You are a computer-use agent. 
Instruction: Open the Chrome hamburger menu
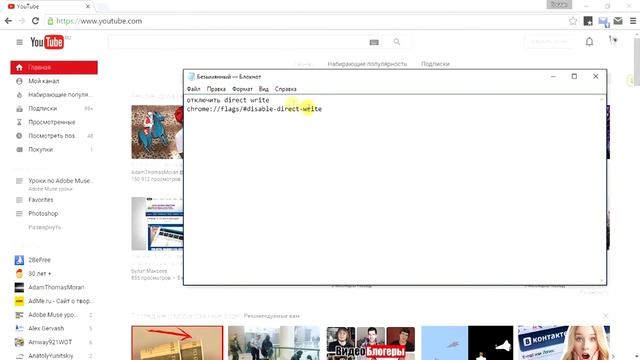[633, 21]
